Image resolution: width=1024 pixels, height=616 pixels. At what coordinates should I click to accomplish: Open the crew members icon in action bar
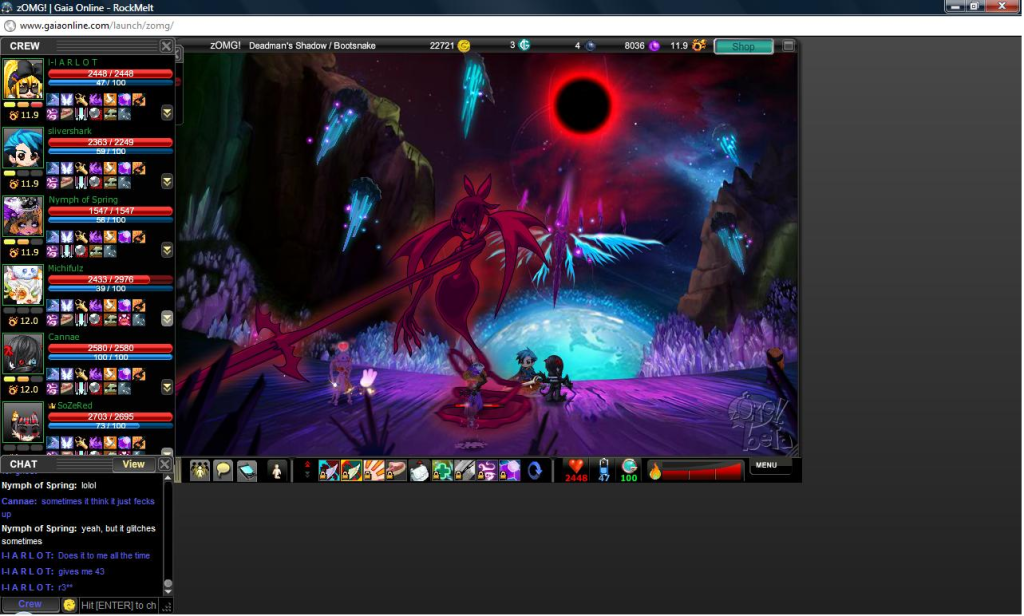pos(199,470)
